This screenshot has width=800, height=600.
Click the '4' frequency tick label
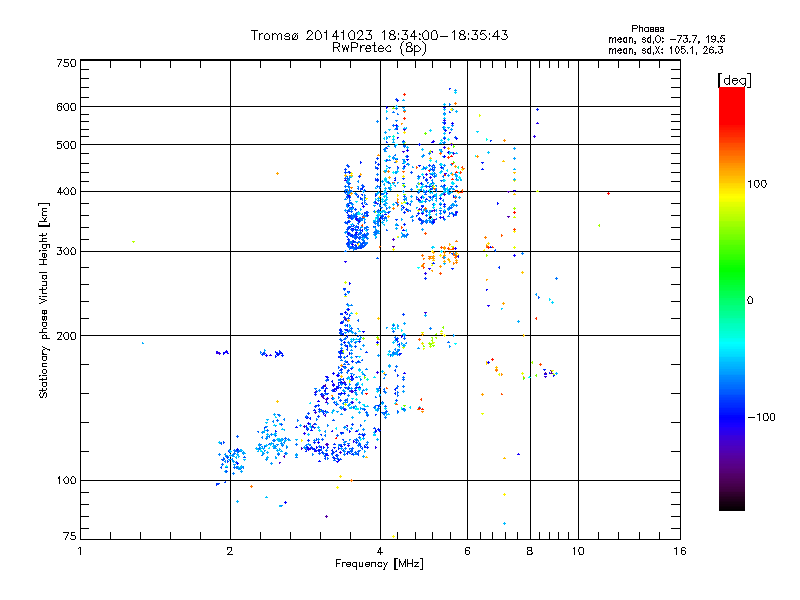380,551
